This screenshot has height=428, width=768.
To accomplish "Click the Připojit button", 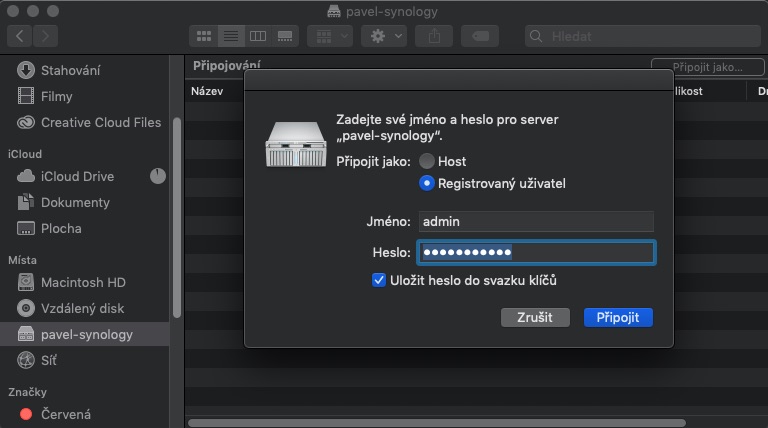I will (618, 317).
